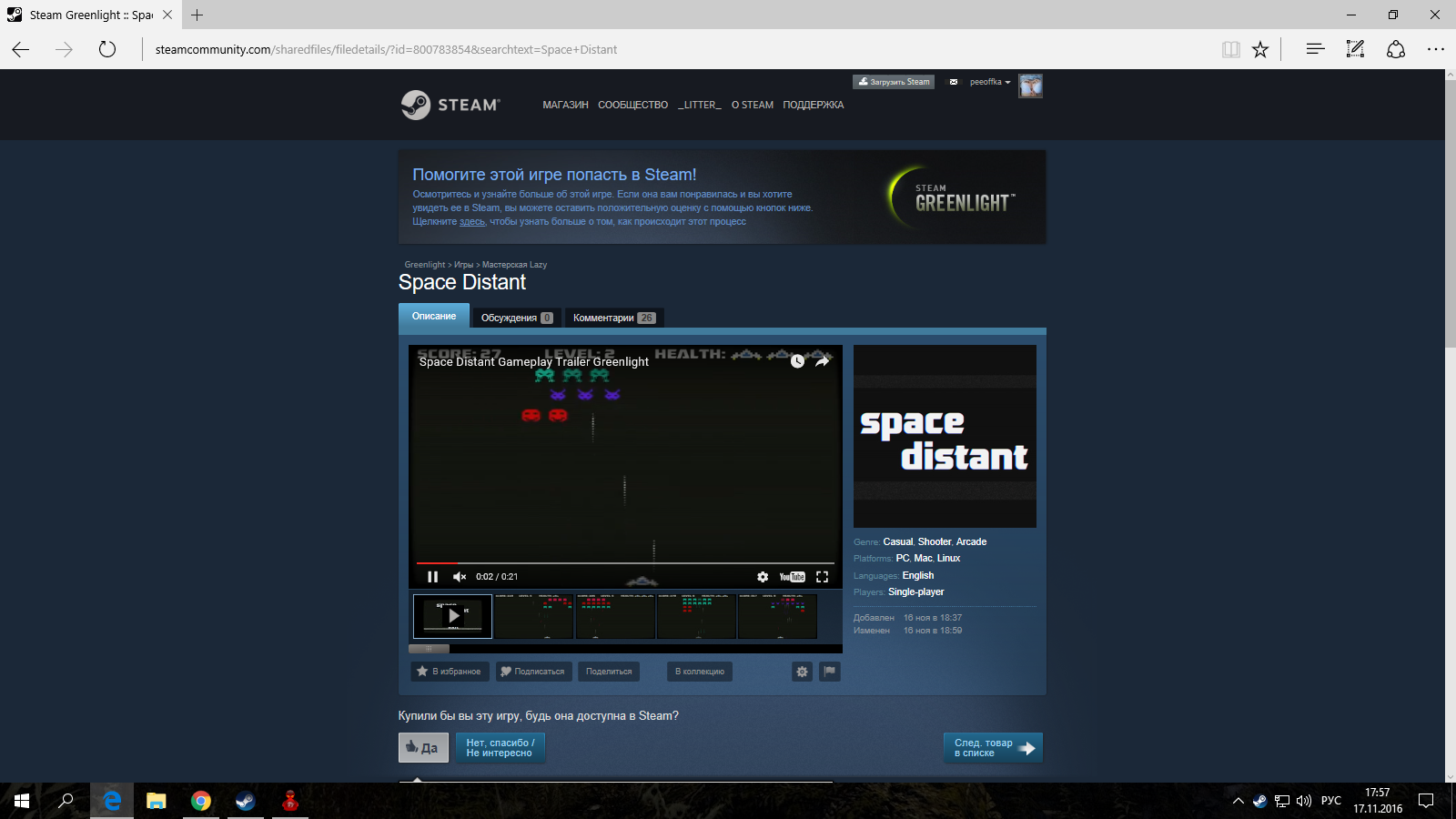Open the Edge Hub three-lines icon

[x=1315, y=49]
